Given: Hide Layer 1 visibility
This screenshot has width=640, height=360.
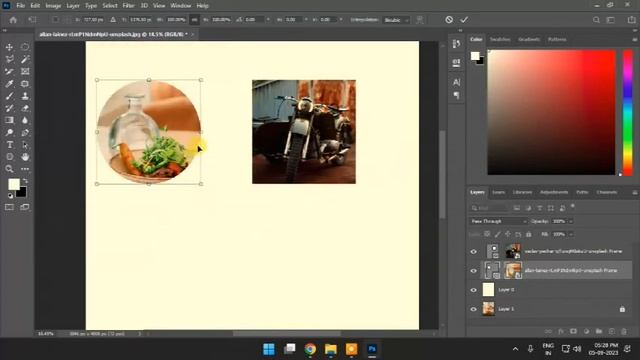Looking at the screenshot, I should (473, 309).
